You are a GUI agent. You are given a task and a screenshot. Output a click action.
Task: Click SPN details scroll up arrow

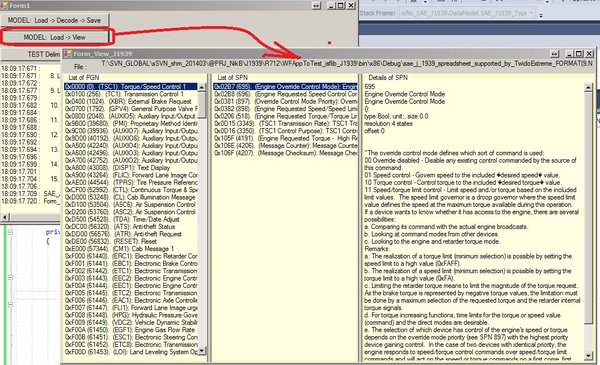click(589, 88)
